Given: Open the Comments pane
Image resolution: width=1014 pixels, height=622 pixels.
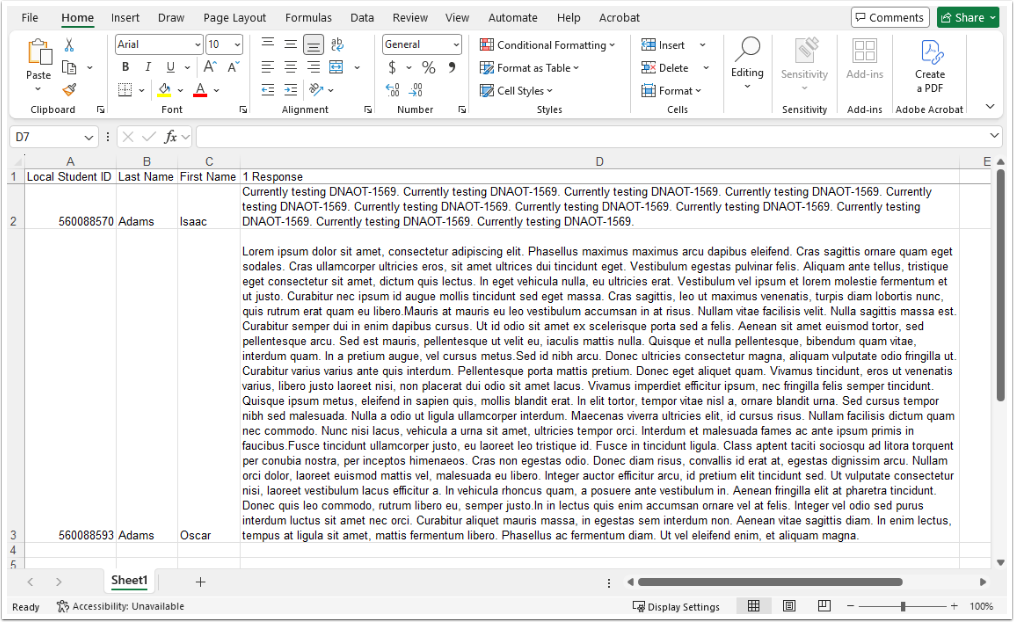Looking at the screenshot, I should click(890, 17).
